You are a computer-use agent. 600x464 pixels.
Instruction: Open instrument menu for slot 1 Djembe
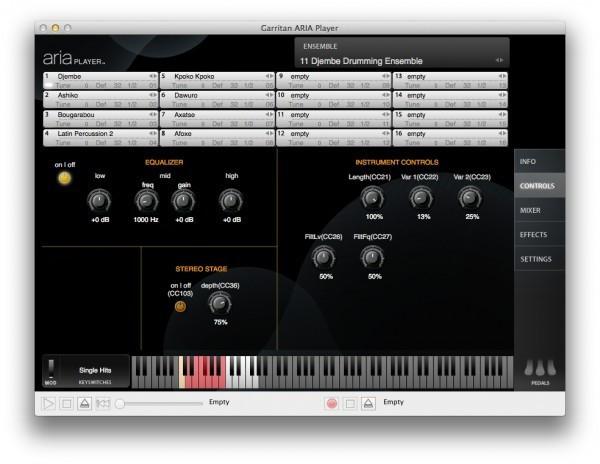point(153,76)
